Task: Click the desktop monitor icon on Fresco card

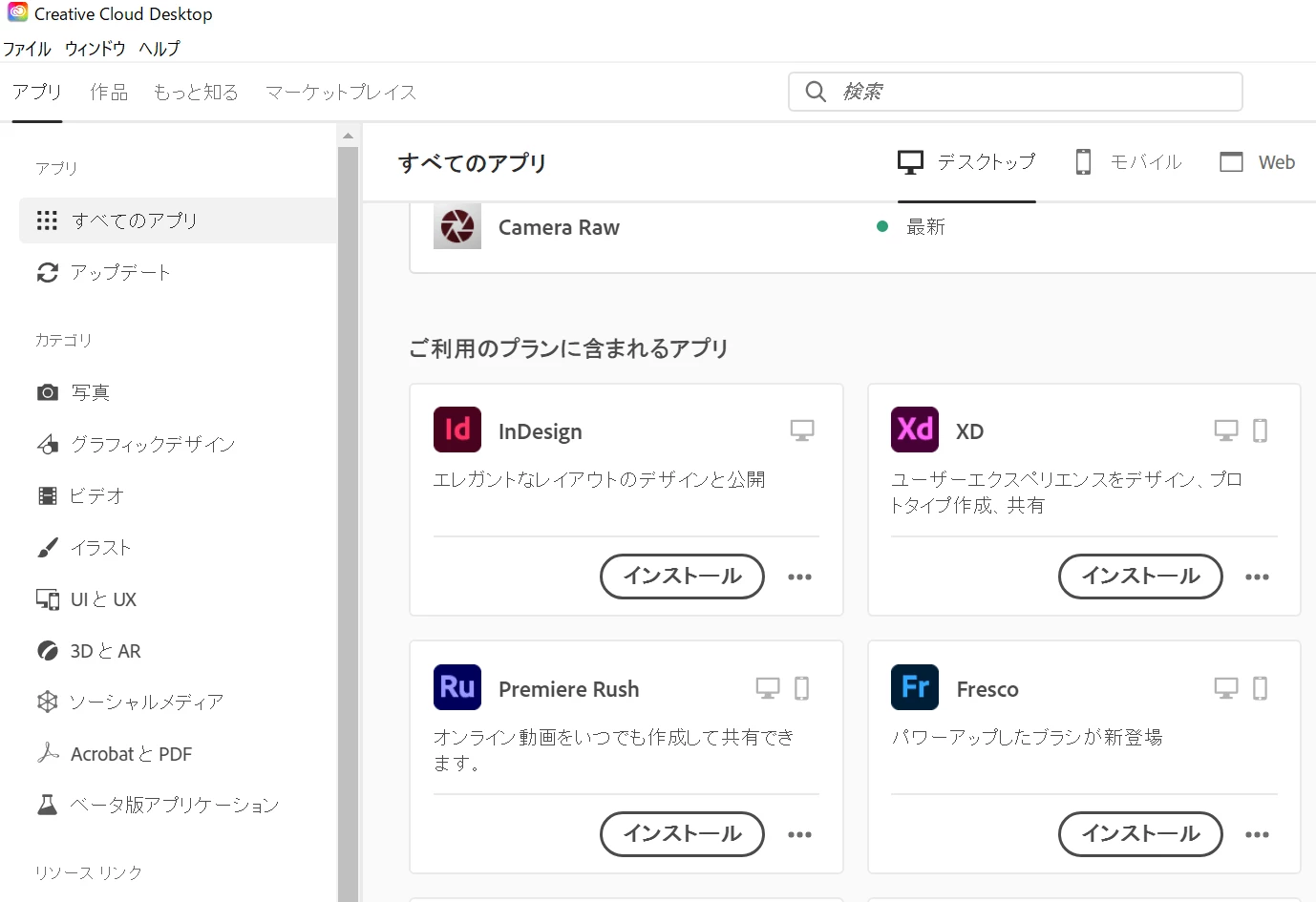Action: [x=1226, y=688]
